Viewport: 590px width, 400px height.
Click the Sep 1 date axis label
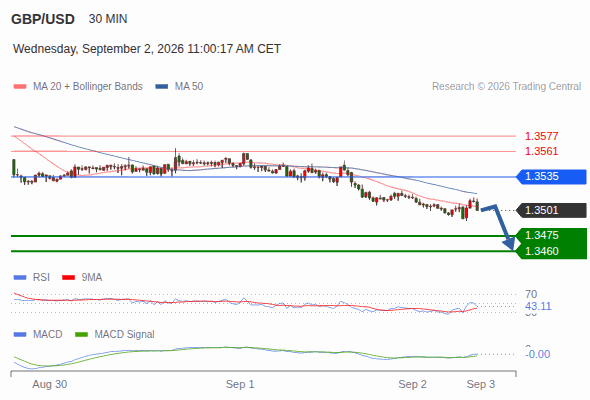(x=240, y=384)
